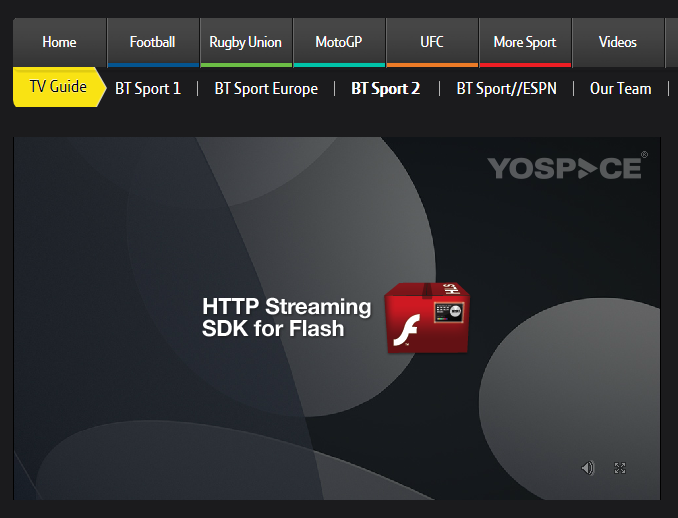Open the More Sport menu

[x=525, y=42]
